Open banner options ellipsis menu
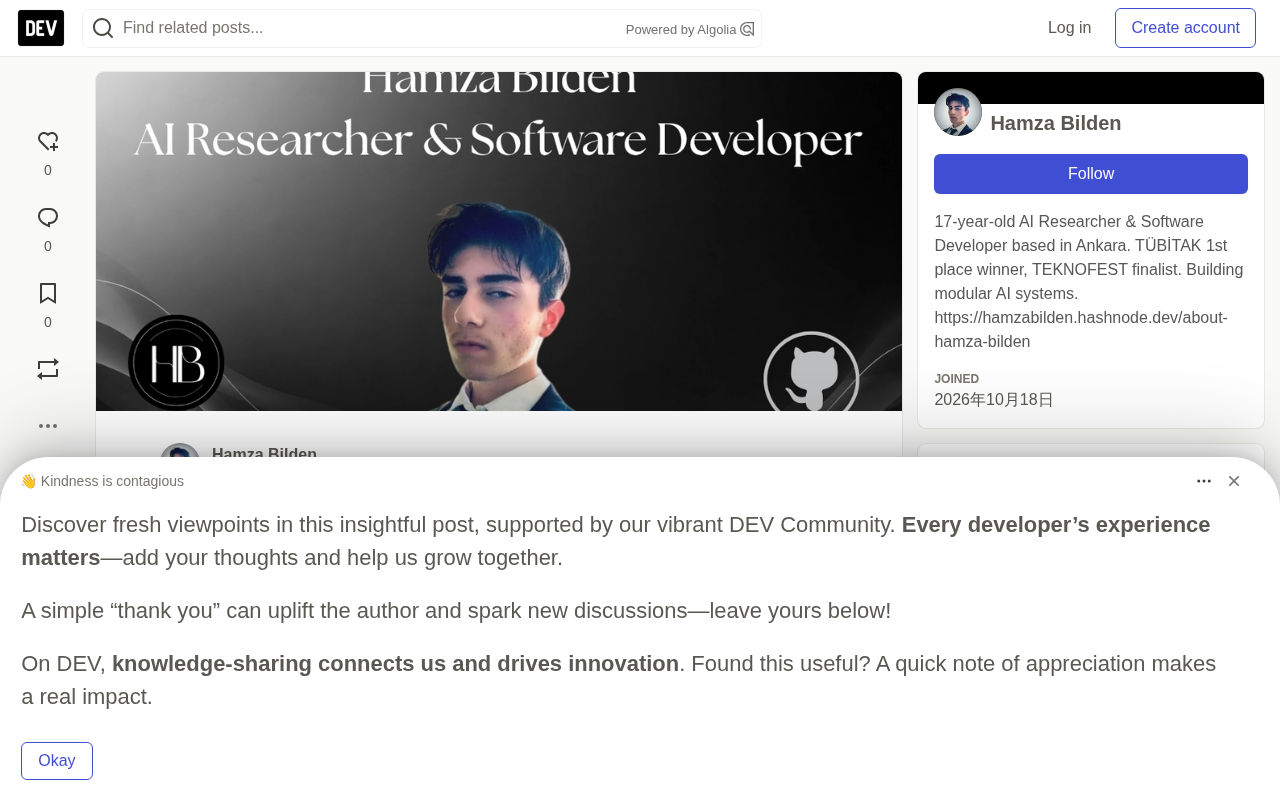The width and height of the screenshot is (1280, 800). pos(1204,481)
